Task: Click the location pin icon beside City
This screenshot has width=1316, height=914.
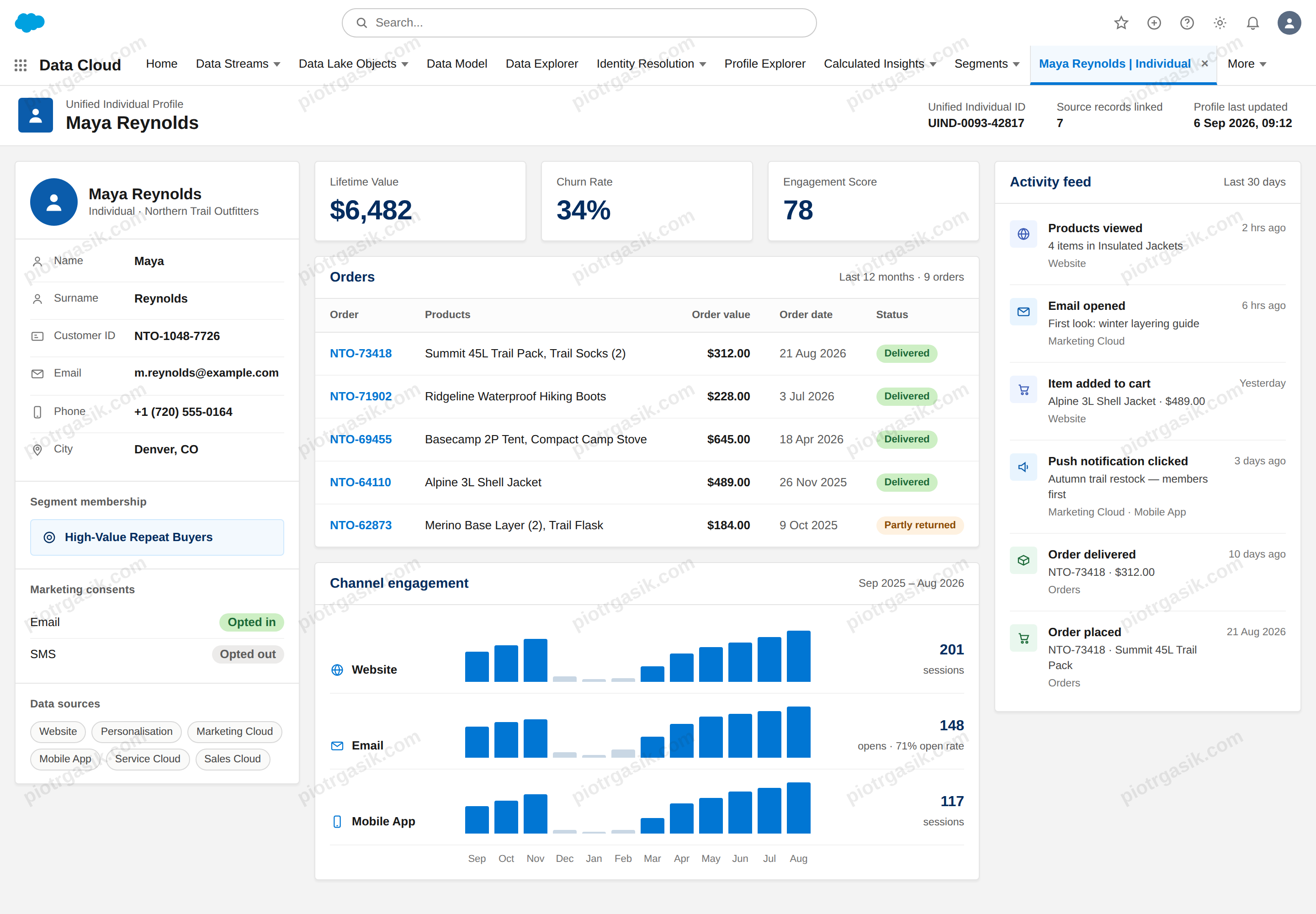Action: tap(37, 450)
